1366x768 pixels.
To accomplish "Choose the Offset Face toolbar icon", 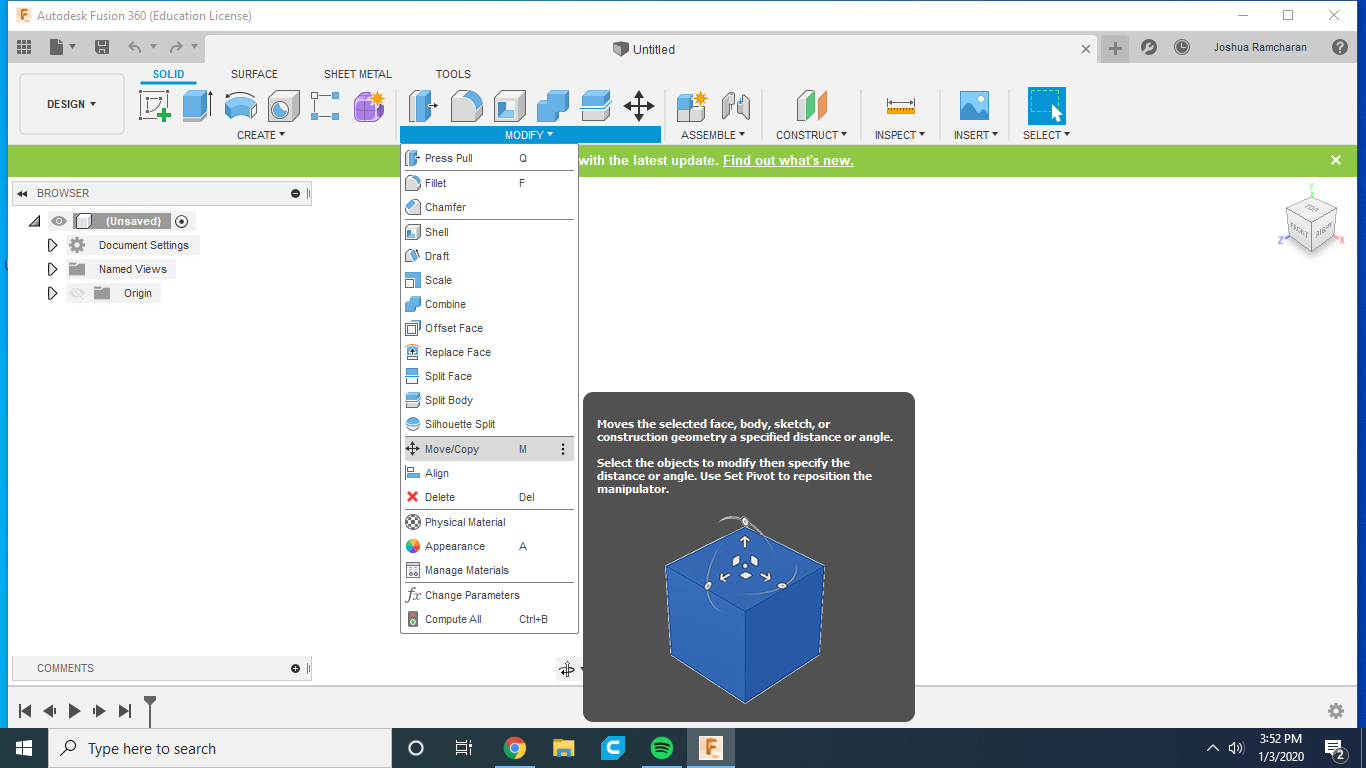I will click(595, 105).
